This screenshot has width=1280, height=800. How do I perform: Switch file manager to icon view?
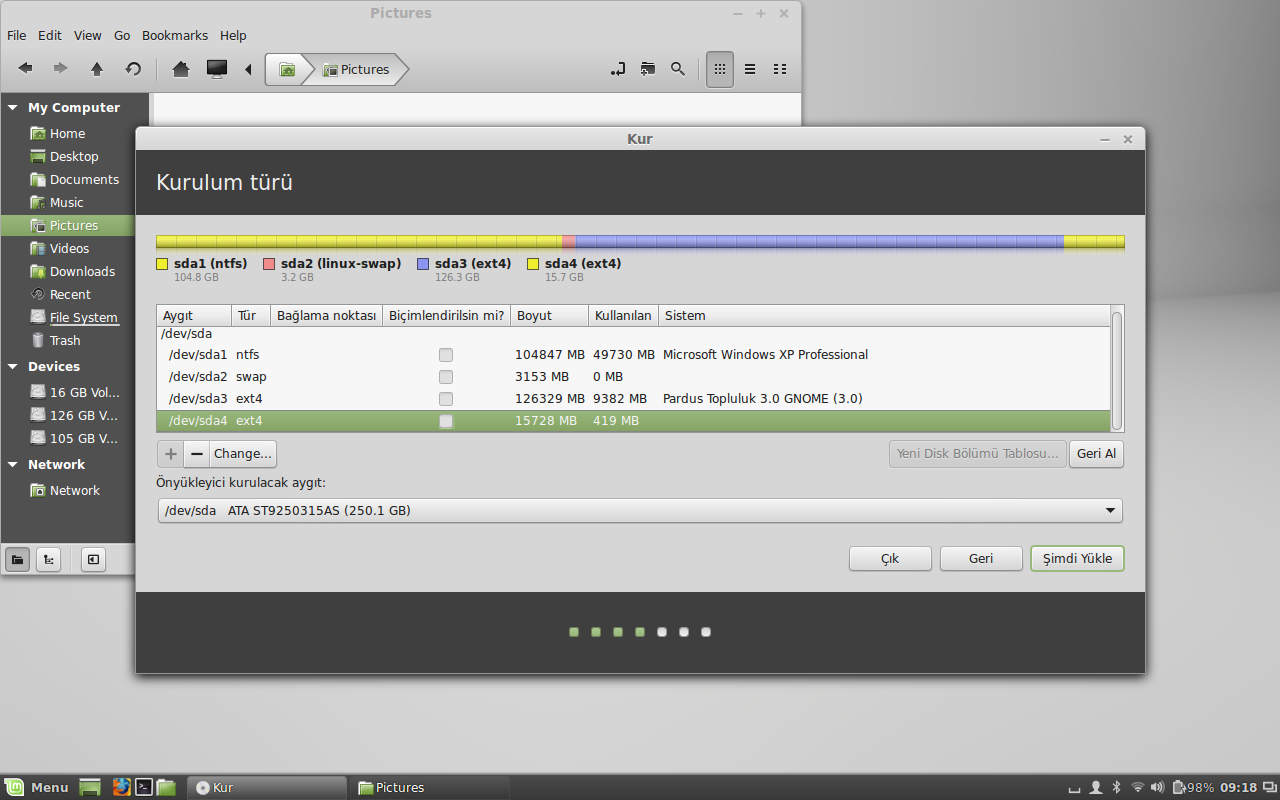[719, 69]
